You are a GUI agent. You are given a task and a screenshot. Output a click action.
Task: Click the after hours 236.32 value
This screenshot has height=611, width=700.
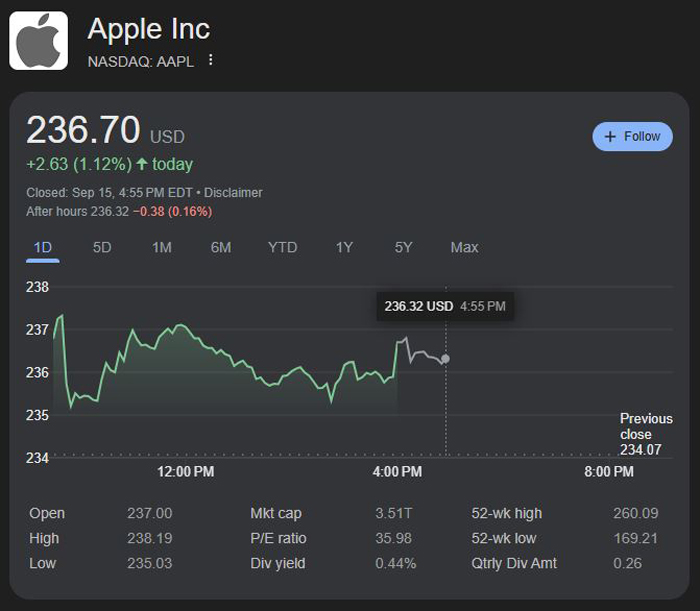point(109,212)
